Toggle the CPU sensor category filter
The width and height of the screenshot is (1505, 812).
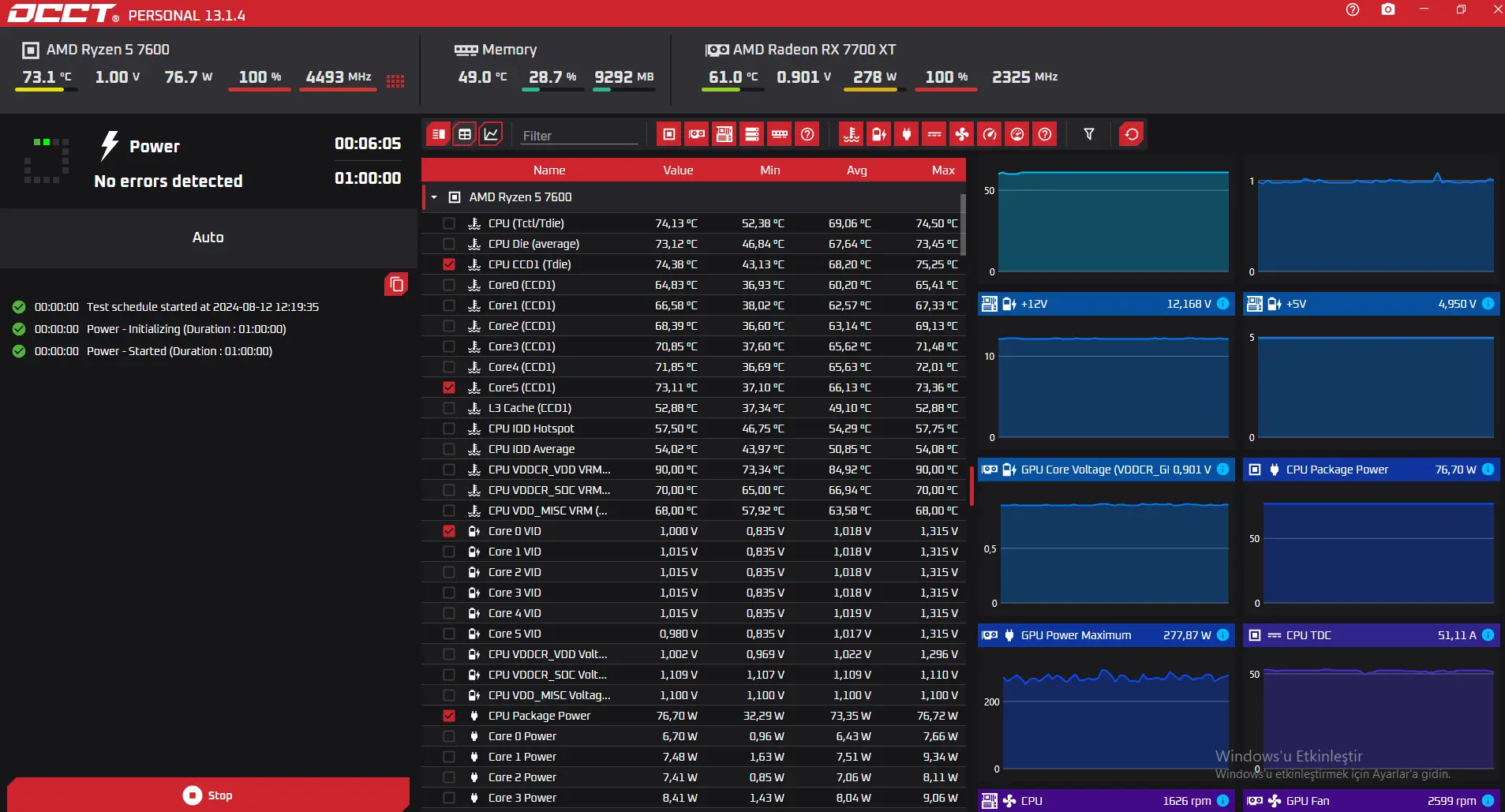(669, 134)
